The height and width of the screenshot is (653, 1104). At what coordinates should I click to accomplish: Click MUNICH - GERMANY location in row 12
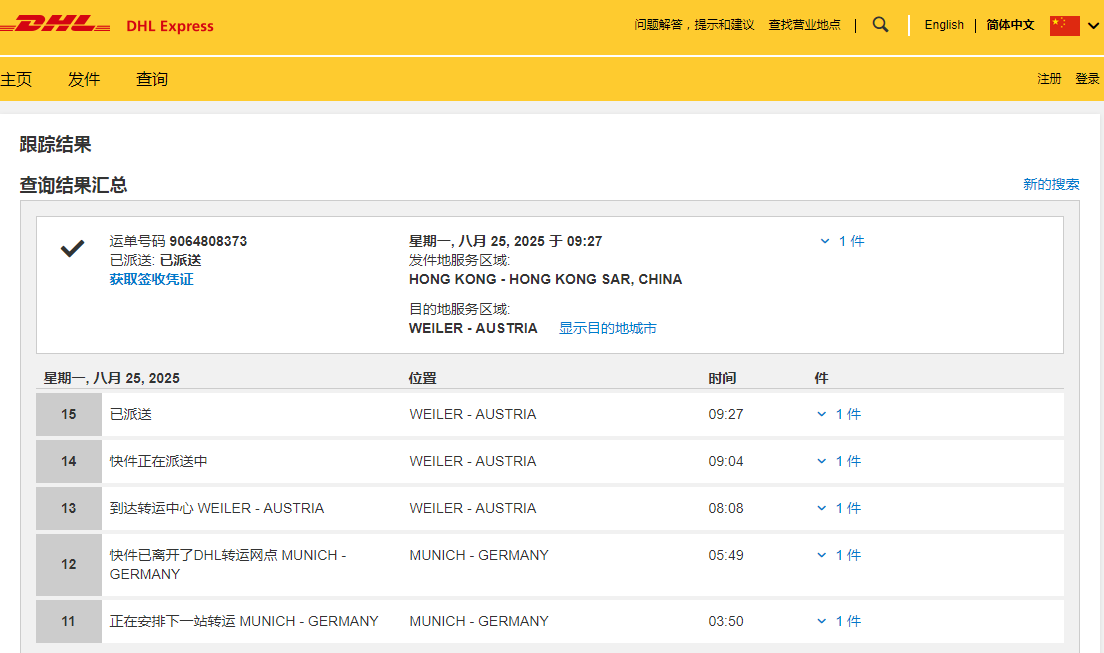pyautogui.click(x=479, y=555)
